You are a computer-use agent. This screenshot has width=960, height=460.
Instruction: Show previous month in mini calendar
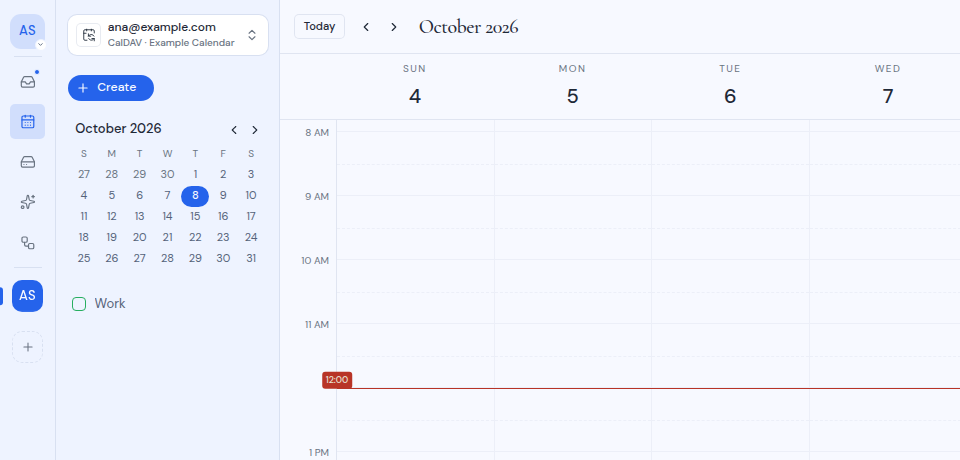point(234,130)
